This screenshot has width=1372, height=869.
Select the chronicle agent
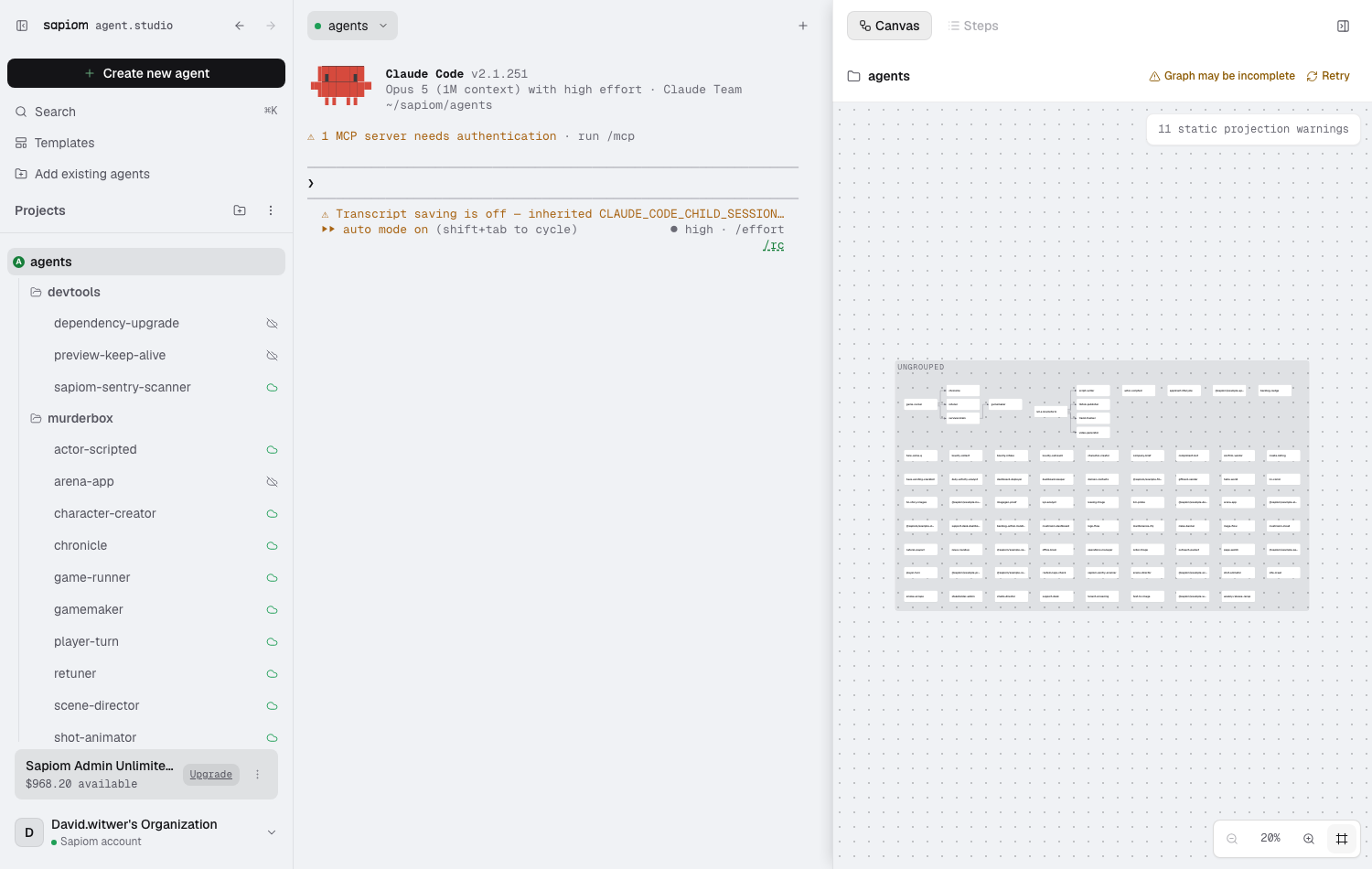[x=80, y=545]
